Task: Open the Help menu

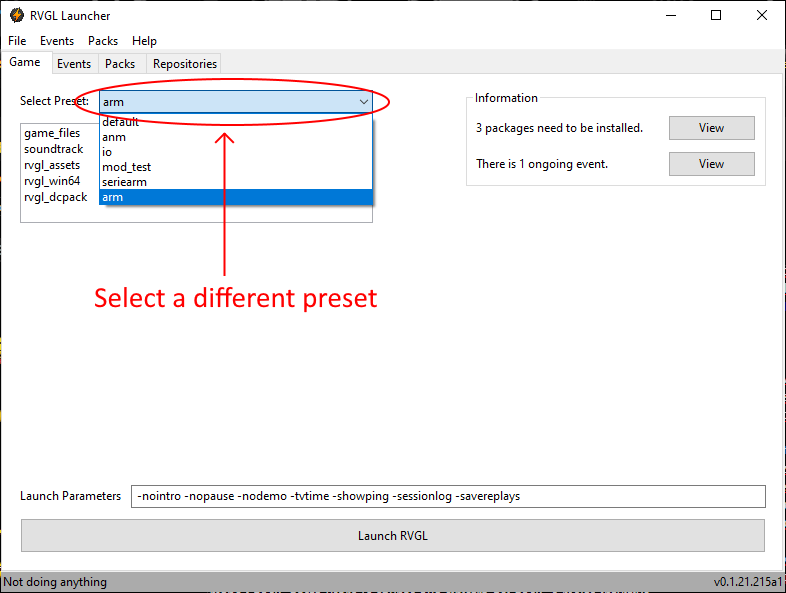Action: tap(144, 41)
